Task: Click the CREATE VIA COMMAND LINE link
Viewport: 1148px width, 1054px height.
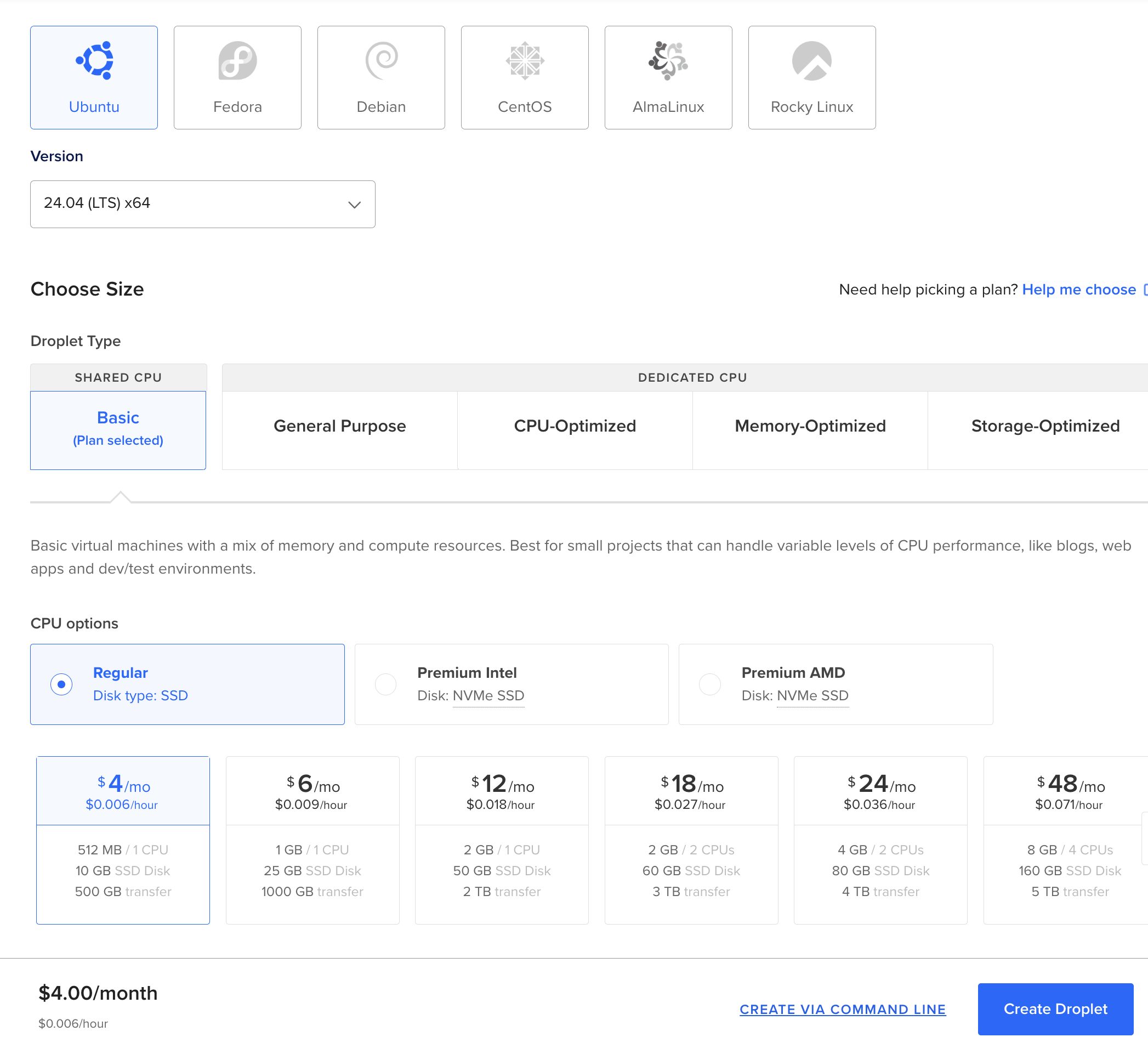Action: 842,1008
